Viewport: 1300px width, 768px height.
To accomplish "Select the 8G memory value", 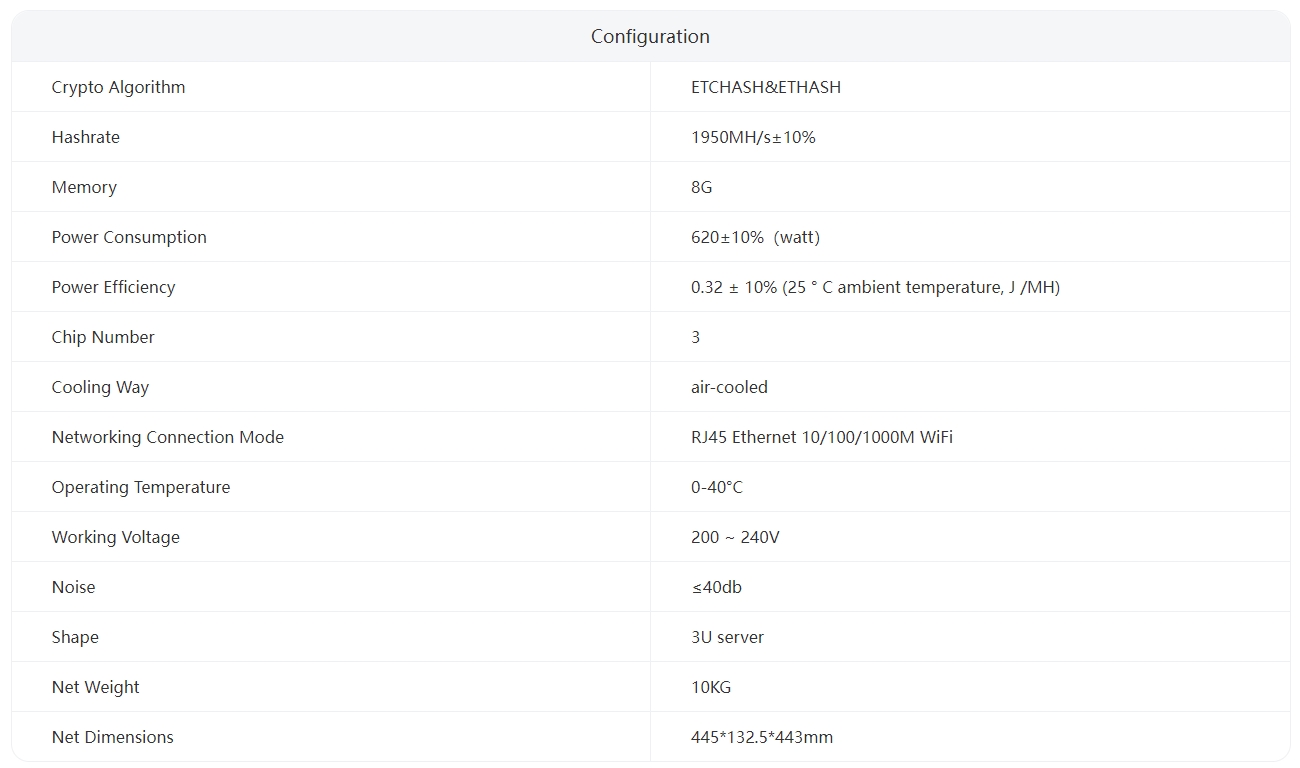I will [x=701, y=187].
